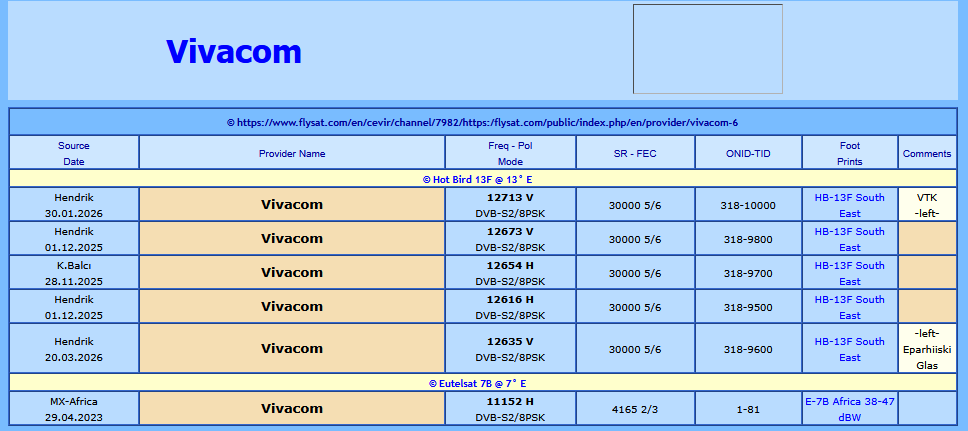
Task: Click source Hendrik 20.03.2026 cell
Action: click(x=74, y=348)
